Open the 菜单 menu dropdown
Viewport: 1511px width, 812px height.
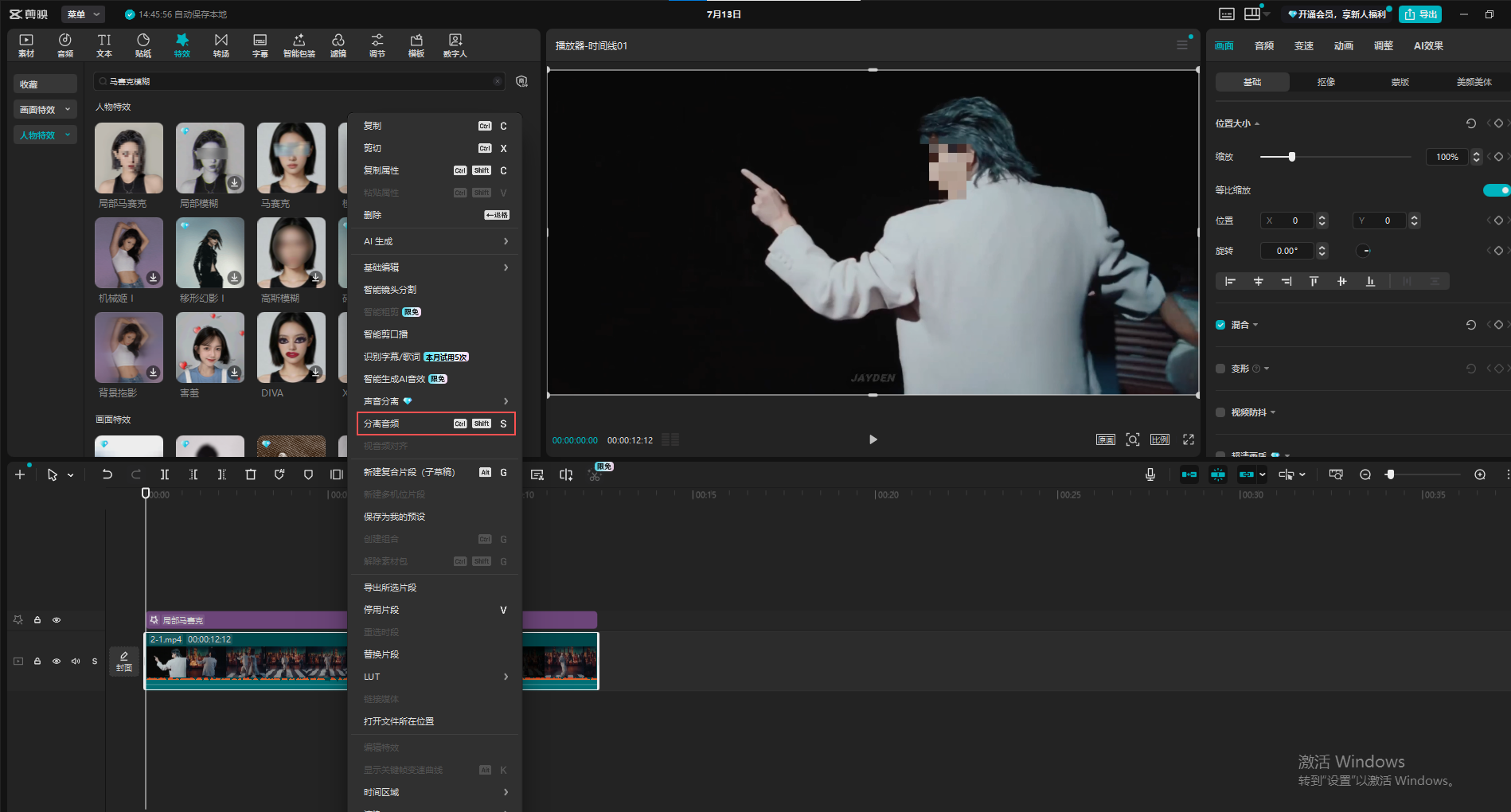click(x=83, y=14)
